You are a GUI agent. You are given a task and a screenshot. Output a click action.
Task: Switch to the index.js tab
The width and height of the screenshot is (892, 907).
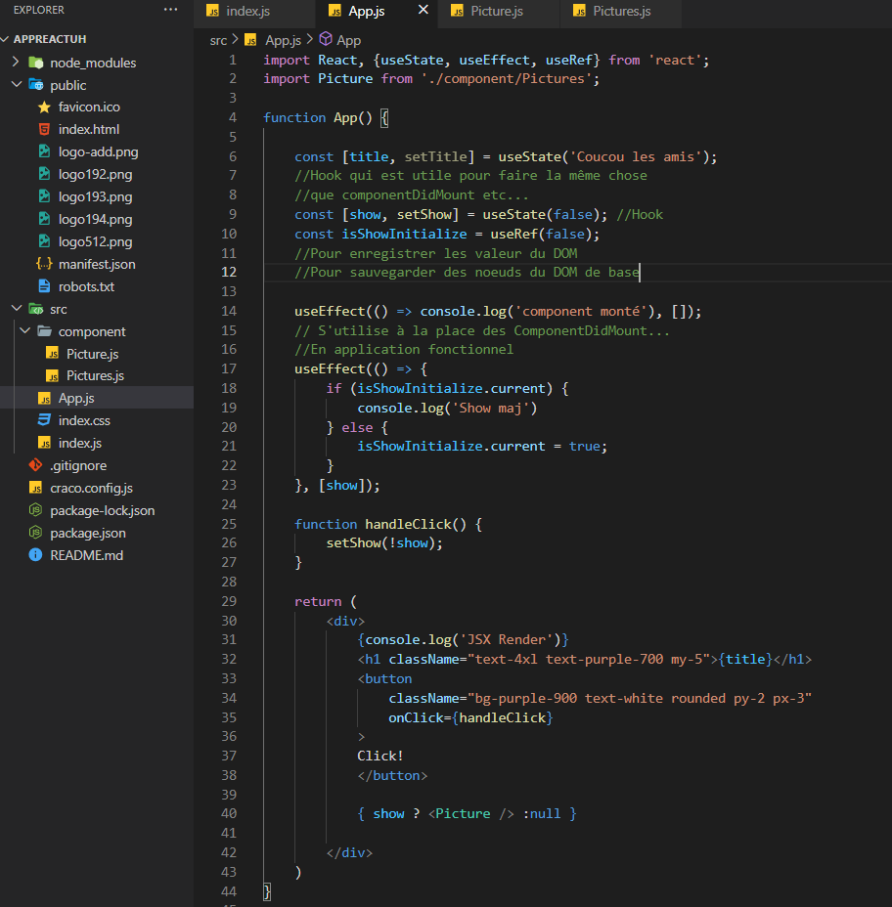(x=255, y=12)
